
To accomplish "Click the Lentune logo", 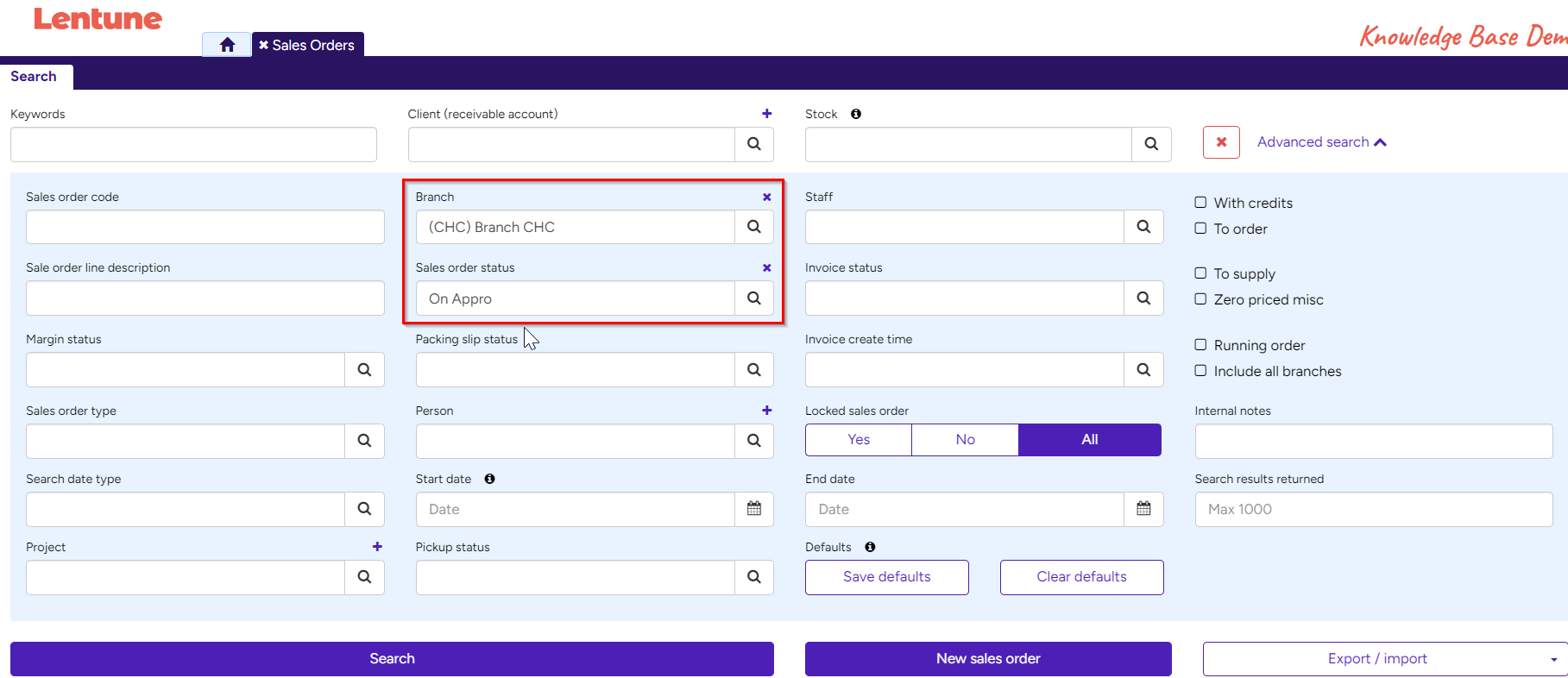I will 98,19.
